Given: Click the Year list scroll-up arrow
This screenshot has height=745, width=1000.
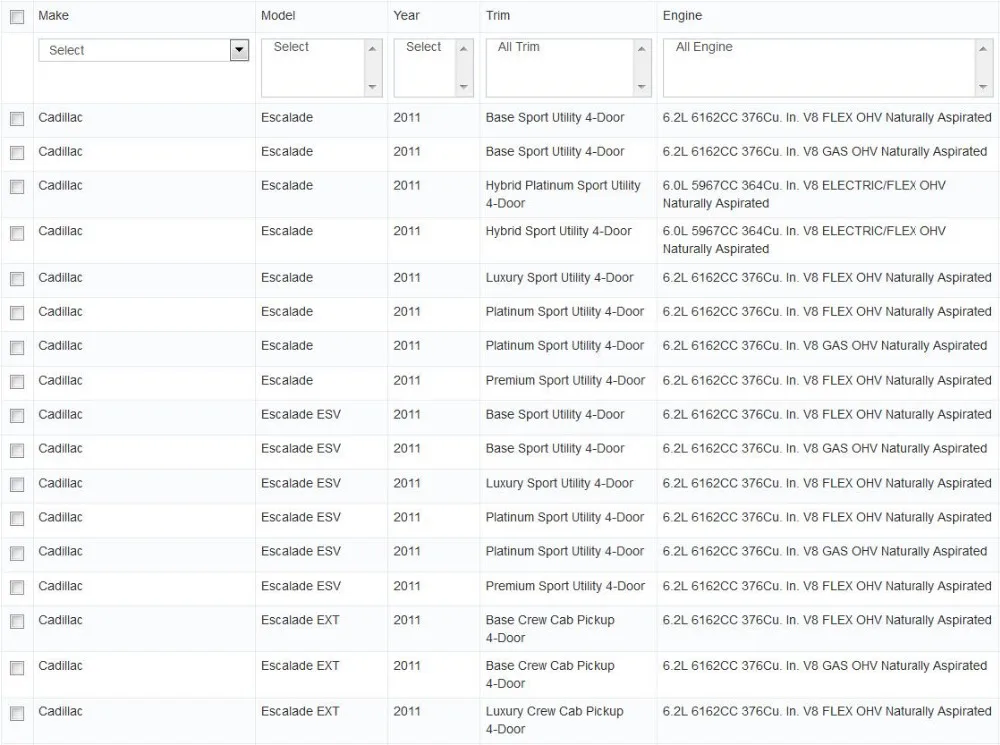Looking at the screenshot, I should [x=464, y=48].
